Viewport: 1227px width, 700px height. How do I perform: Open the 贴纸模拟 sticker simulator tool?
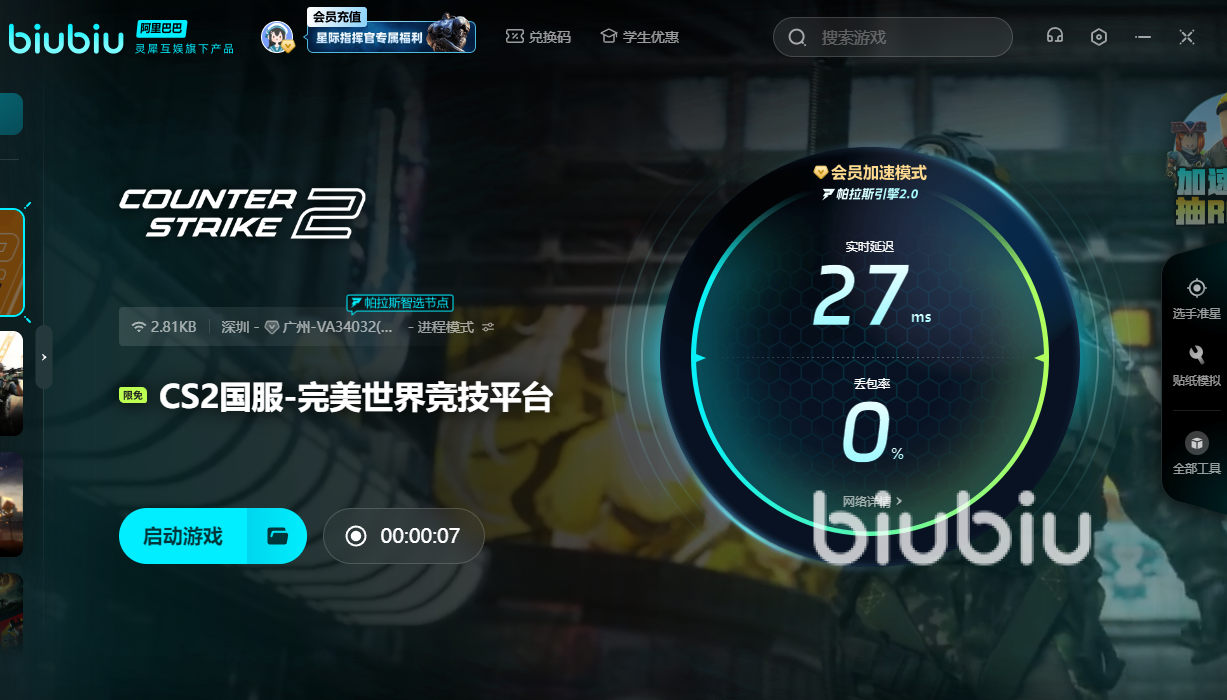(x=1196, y=366)
